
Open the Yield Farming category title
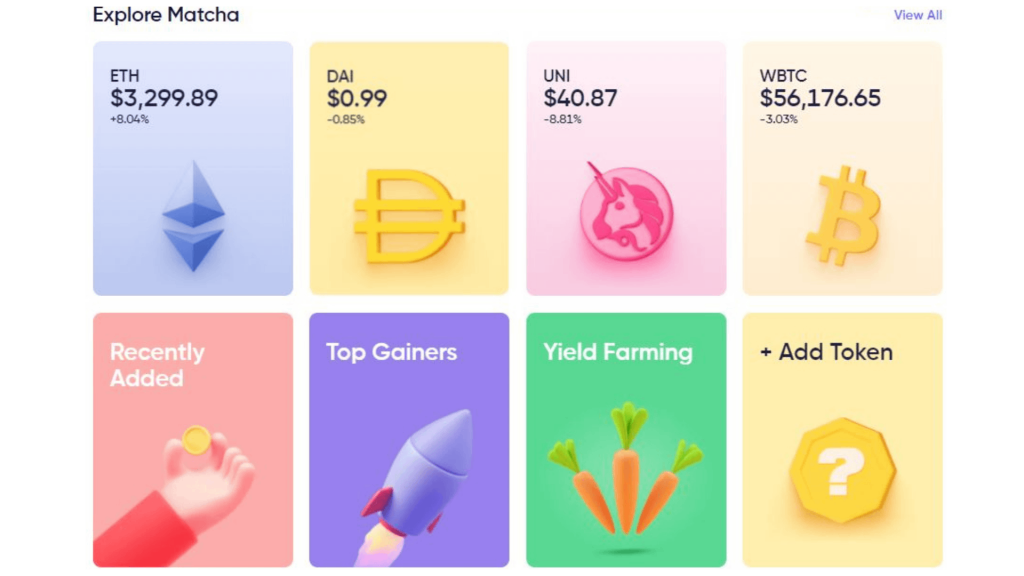(x=618, y=352)
